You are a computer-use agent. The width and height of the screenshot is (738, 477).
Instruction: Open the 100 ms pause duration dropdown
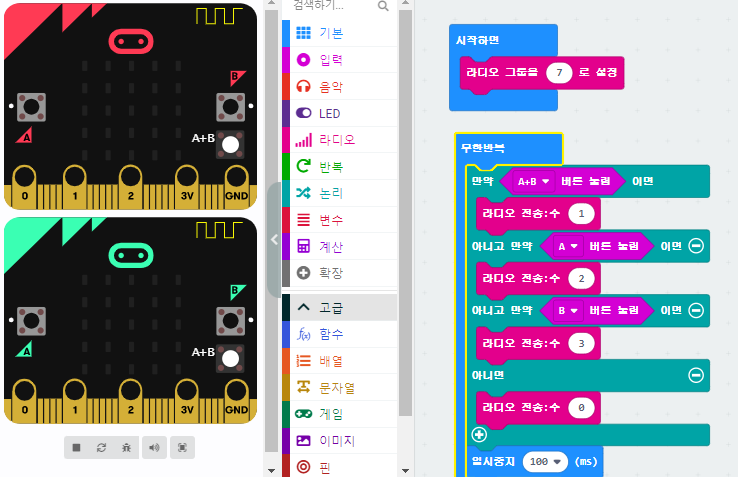[546, 461]
